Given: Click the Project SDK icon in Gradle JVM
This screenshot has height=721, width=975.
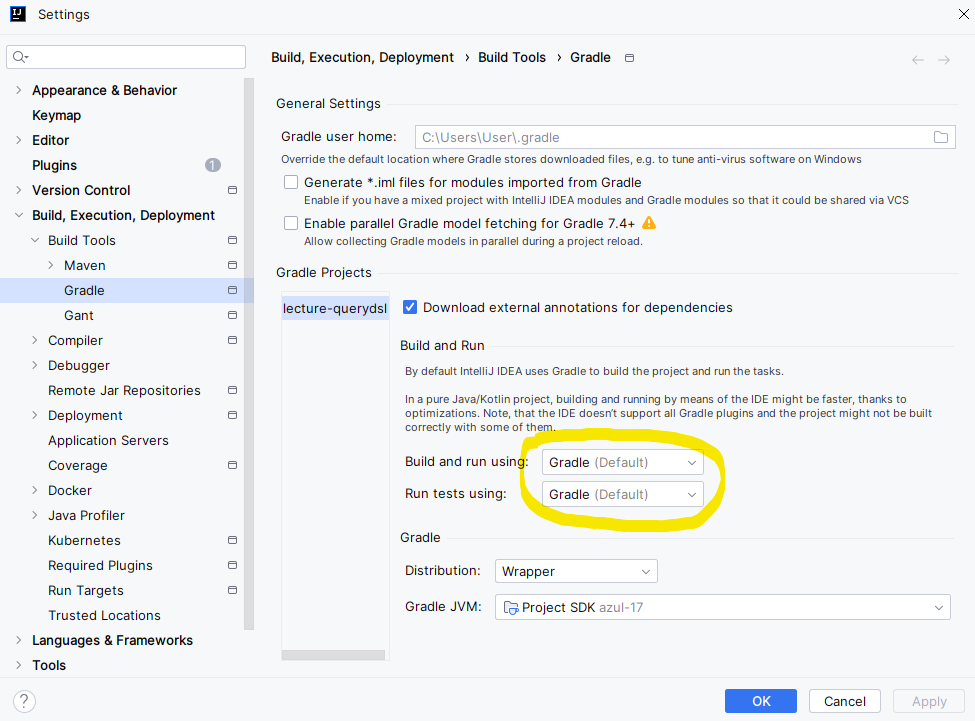Looking at the screenshot, I should 511,608.
